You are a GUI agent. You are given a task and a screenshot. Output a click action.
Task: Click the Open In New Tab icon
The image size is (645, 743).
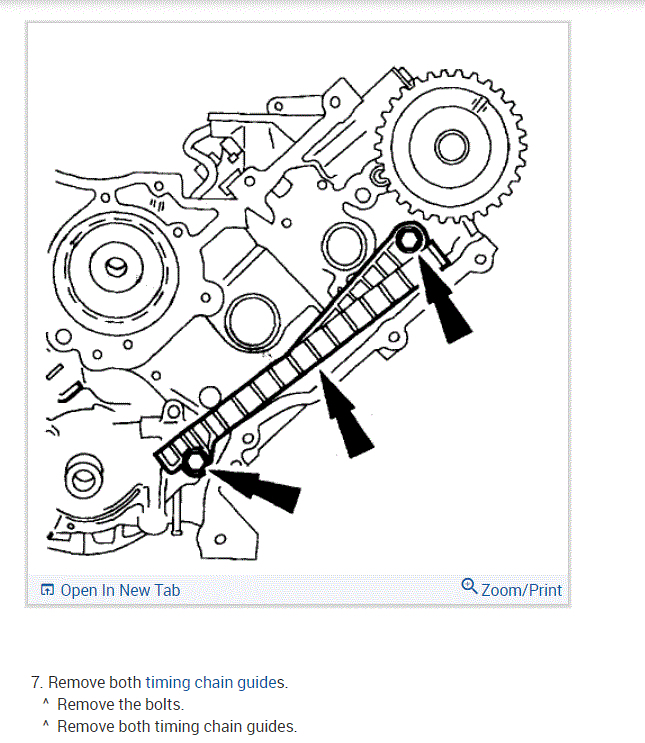coord(47,590)
